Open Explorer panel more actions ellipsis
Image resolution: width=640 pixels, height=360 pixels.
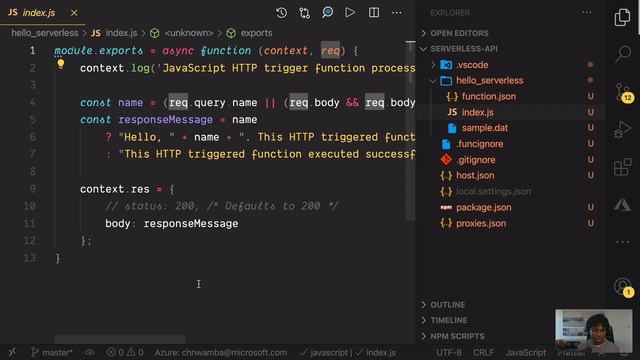(x=587, y=12)
